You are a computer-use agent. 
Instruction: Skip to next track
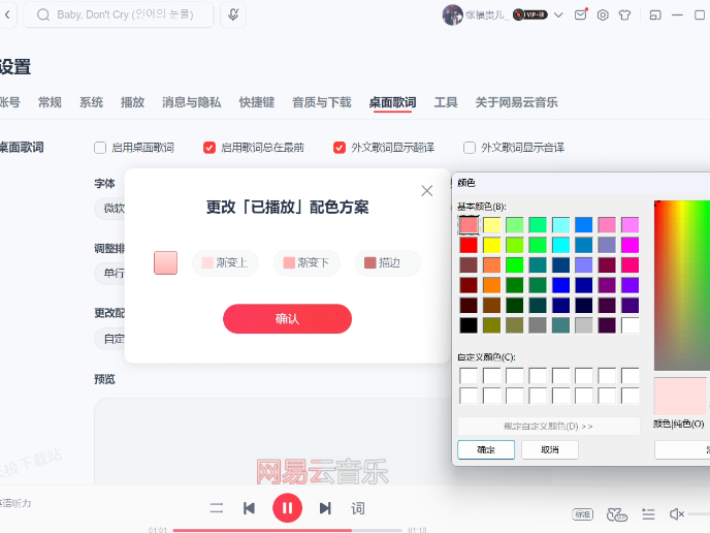[325, 508]
